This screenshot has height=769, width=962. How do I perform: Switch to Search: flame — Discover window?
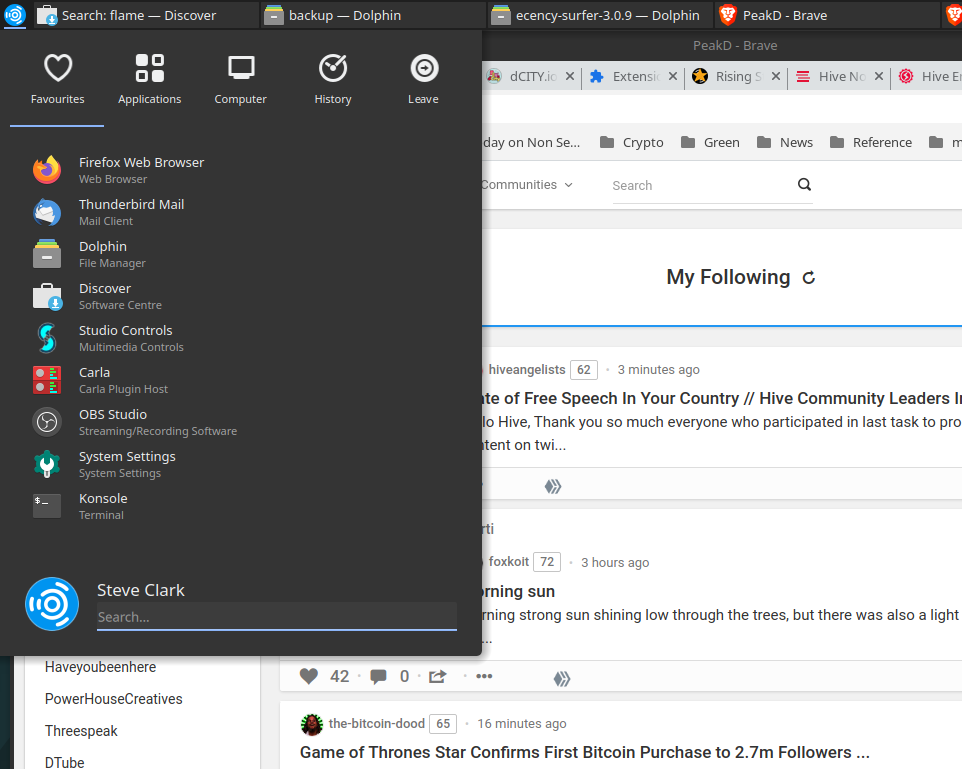point(145,15)
